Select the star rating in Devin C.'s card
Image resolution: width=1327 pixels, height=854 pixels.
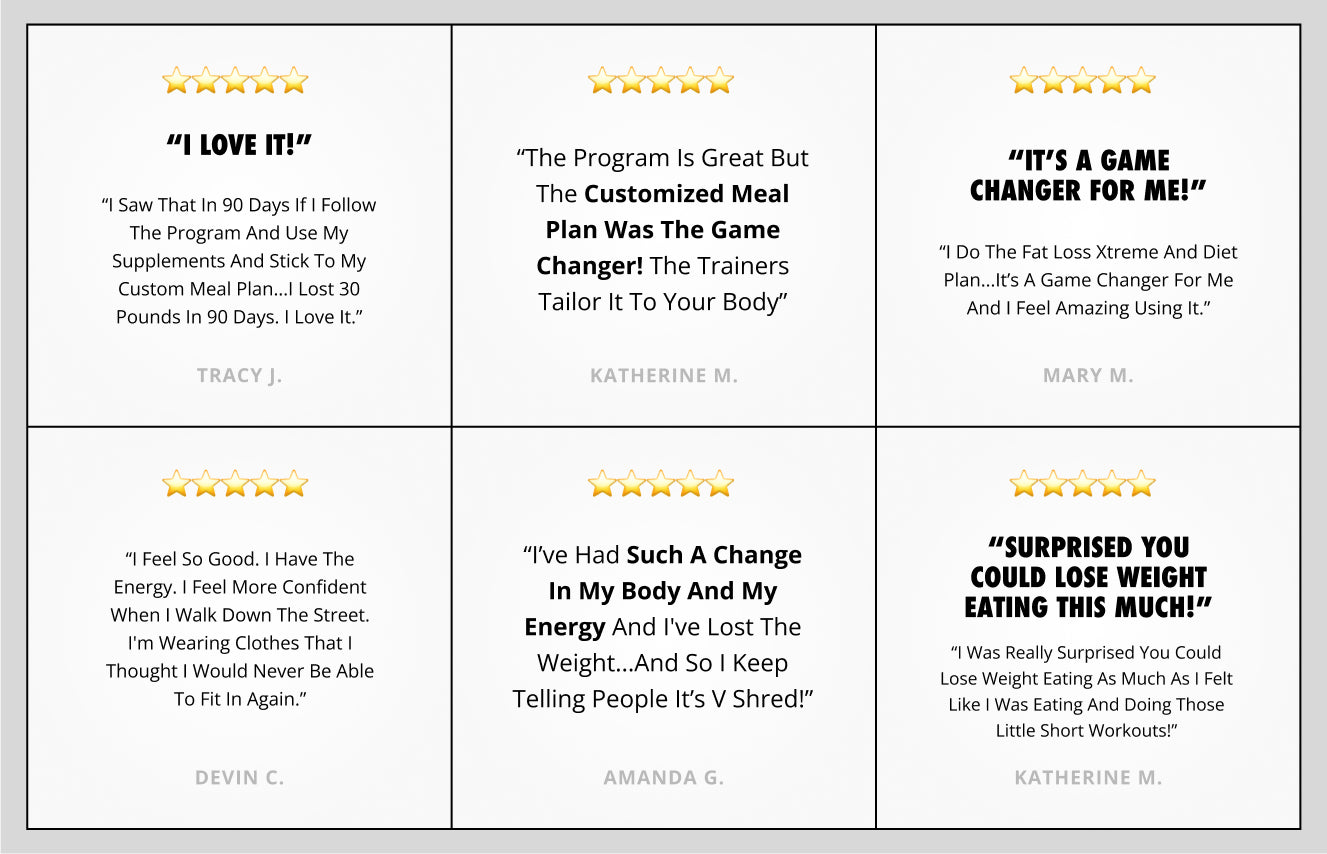(x=235, y=484)
